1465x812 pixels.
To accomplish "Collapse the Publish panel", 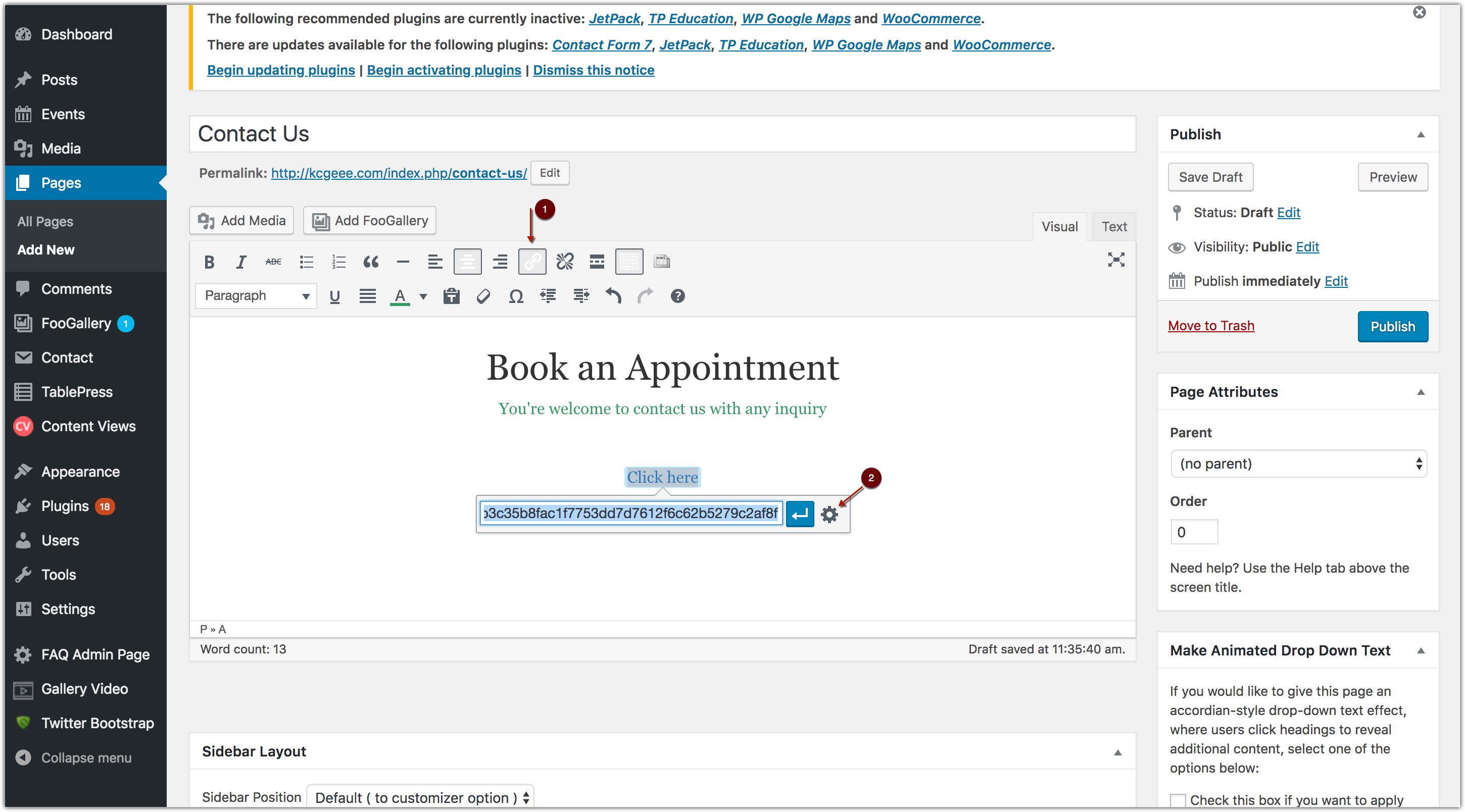I will (1420, 135).
